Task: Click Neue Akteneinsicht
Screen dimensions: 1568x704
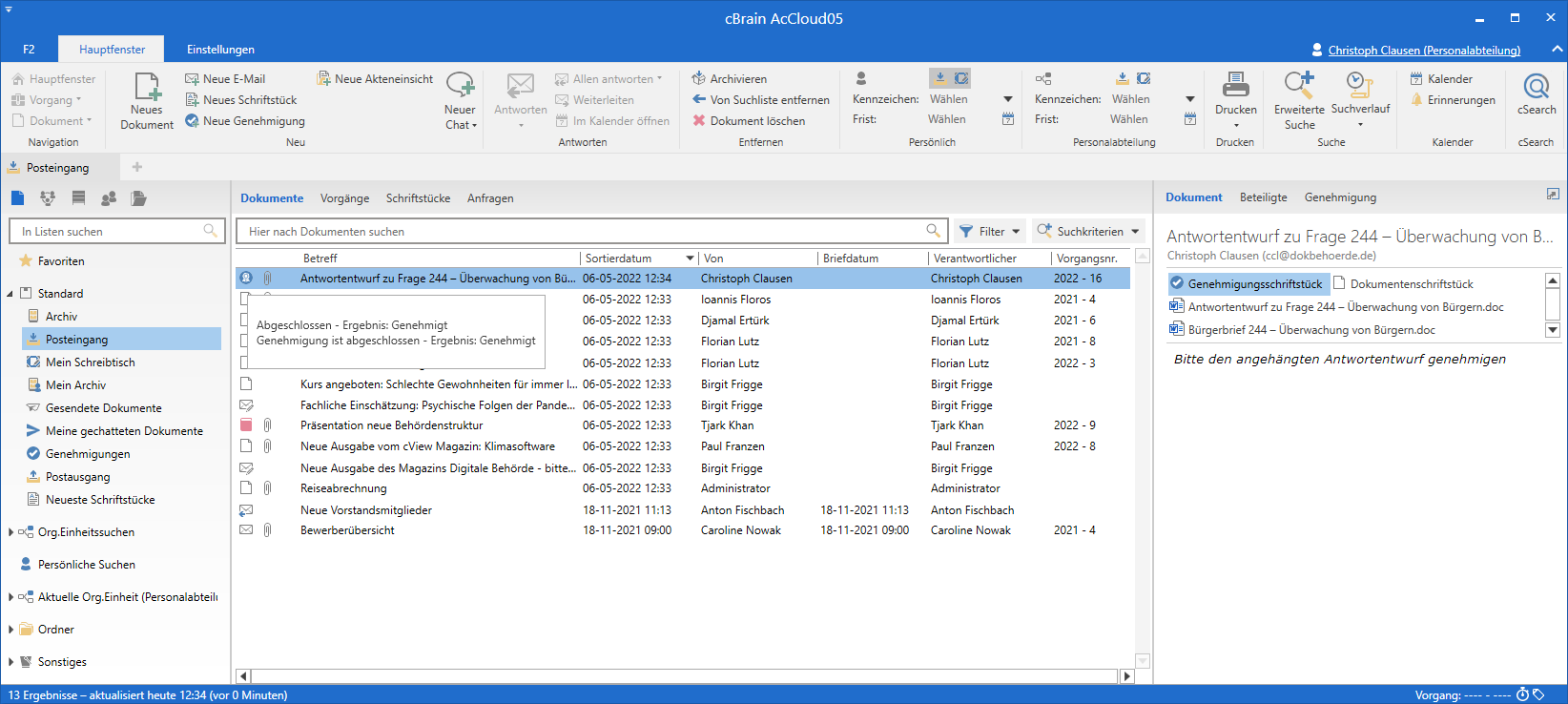Action: click(375, 79)
